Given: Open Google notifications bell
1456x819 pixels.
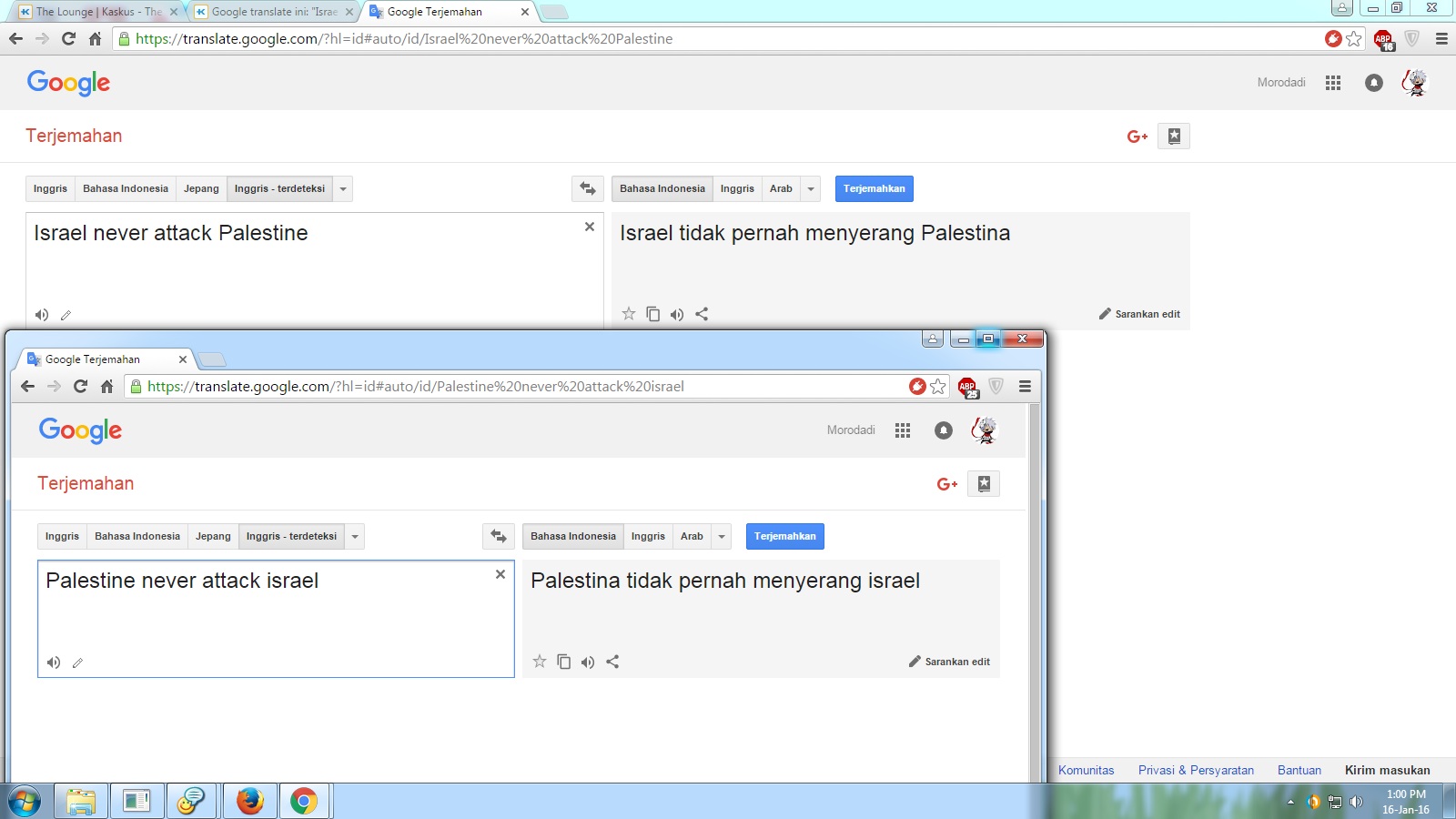Looking at the screenshot, I should (x=943, y=430).
